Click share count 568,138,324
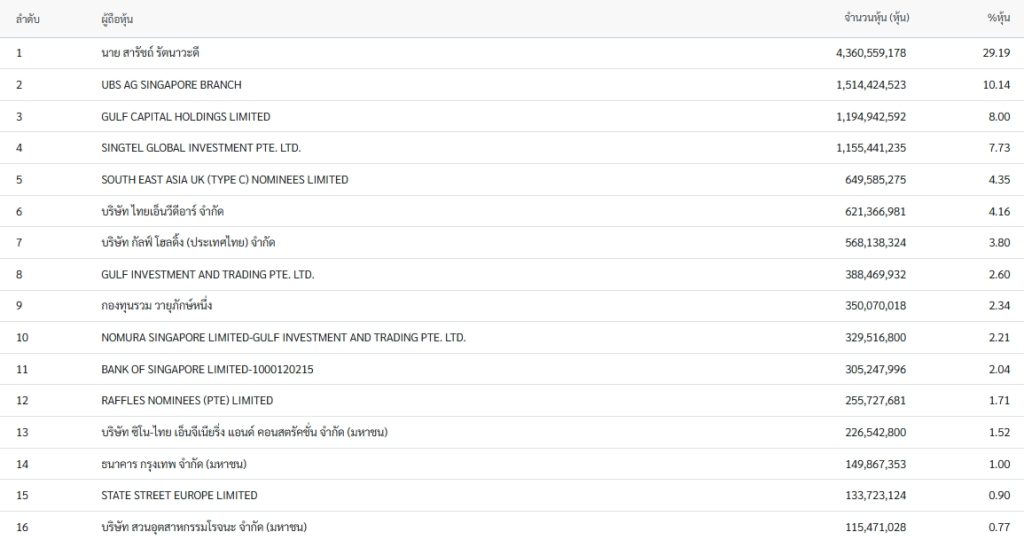The width and height of the screenshot is (1024, 540). pyautogui.click(x=875, y=243)
